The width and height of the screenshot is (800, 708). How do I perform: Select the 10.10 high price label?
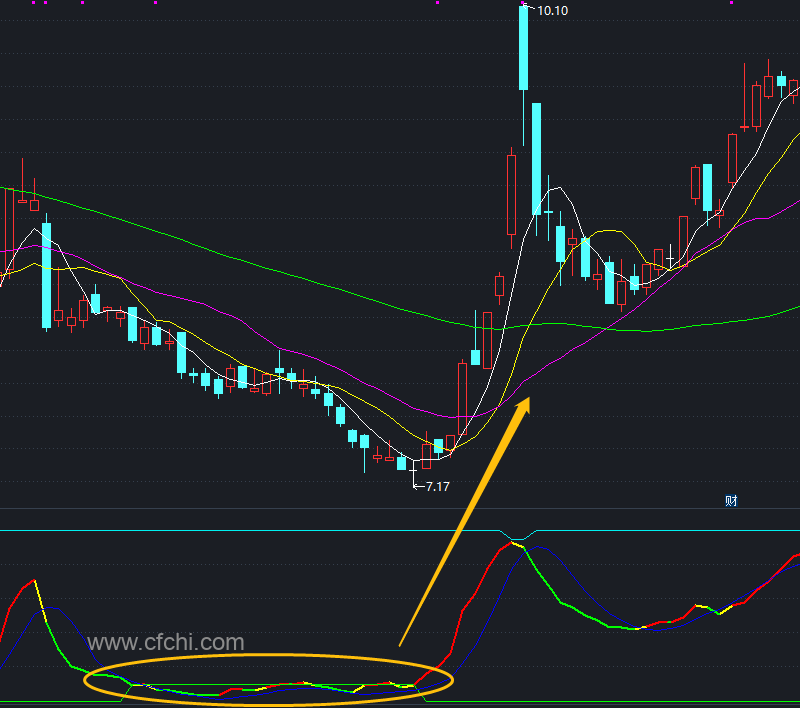pos(552,11)
